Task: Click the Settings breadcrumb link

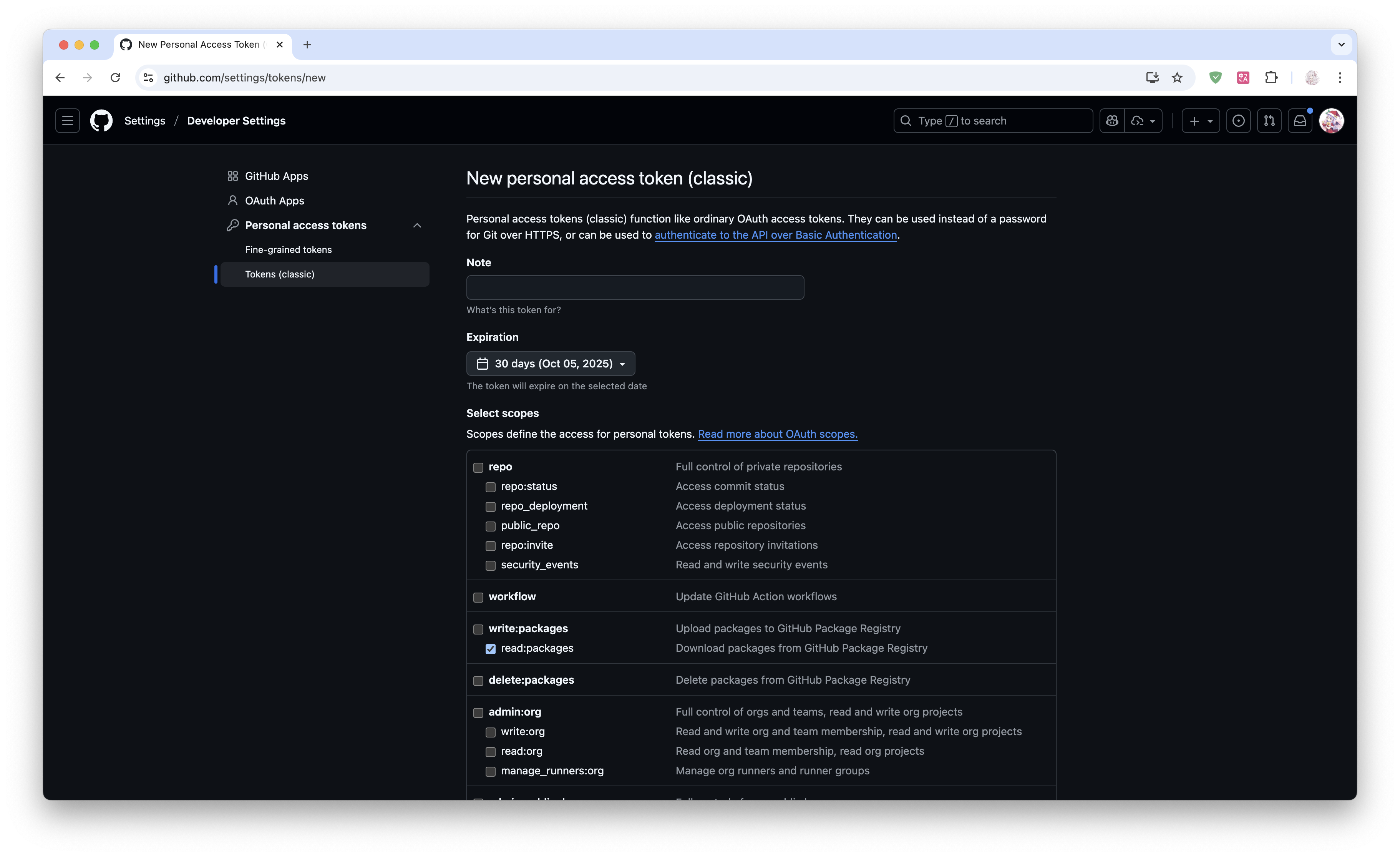Action: coord(145,121)
